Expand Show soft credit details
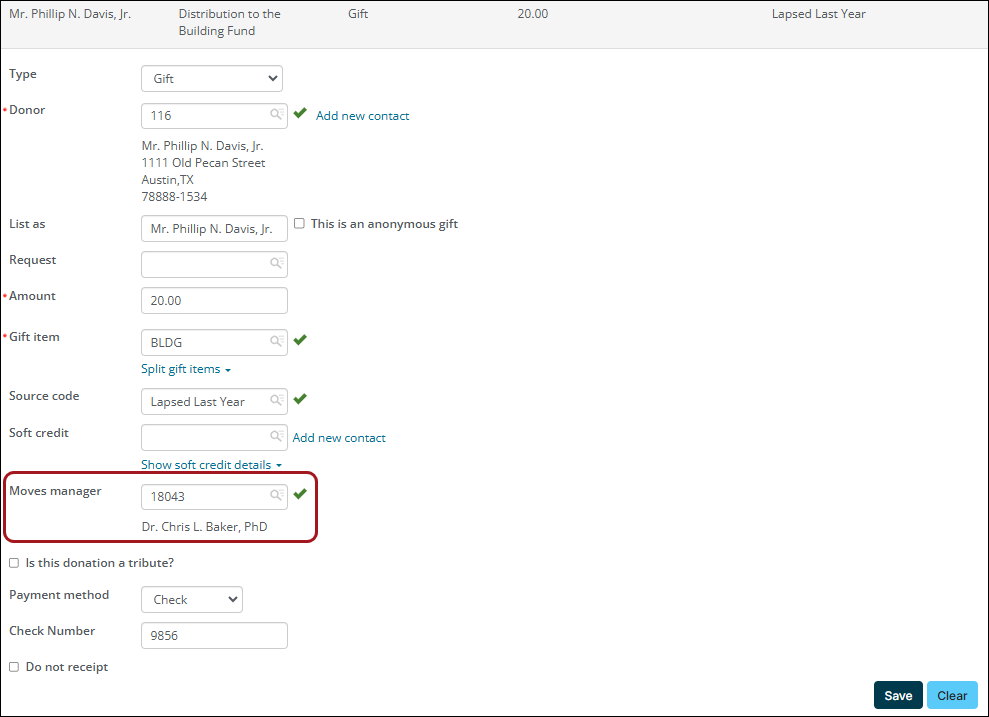Viewport: 989px width, 717px height. (211, 465)
